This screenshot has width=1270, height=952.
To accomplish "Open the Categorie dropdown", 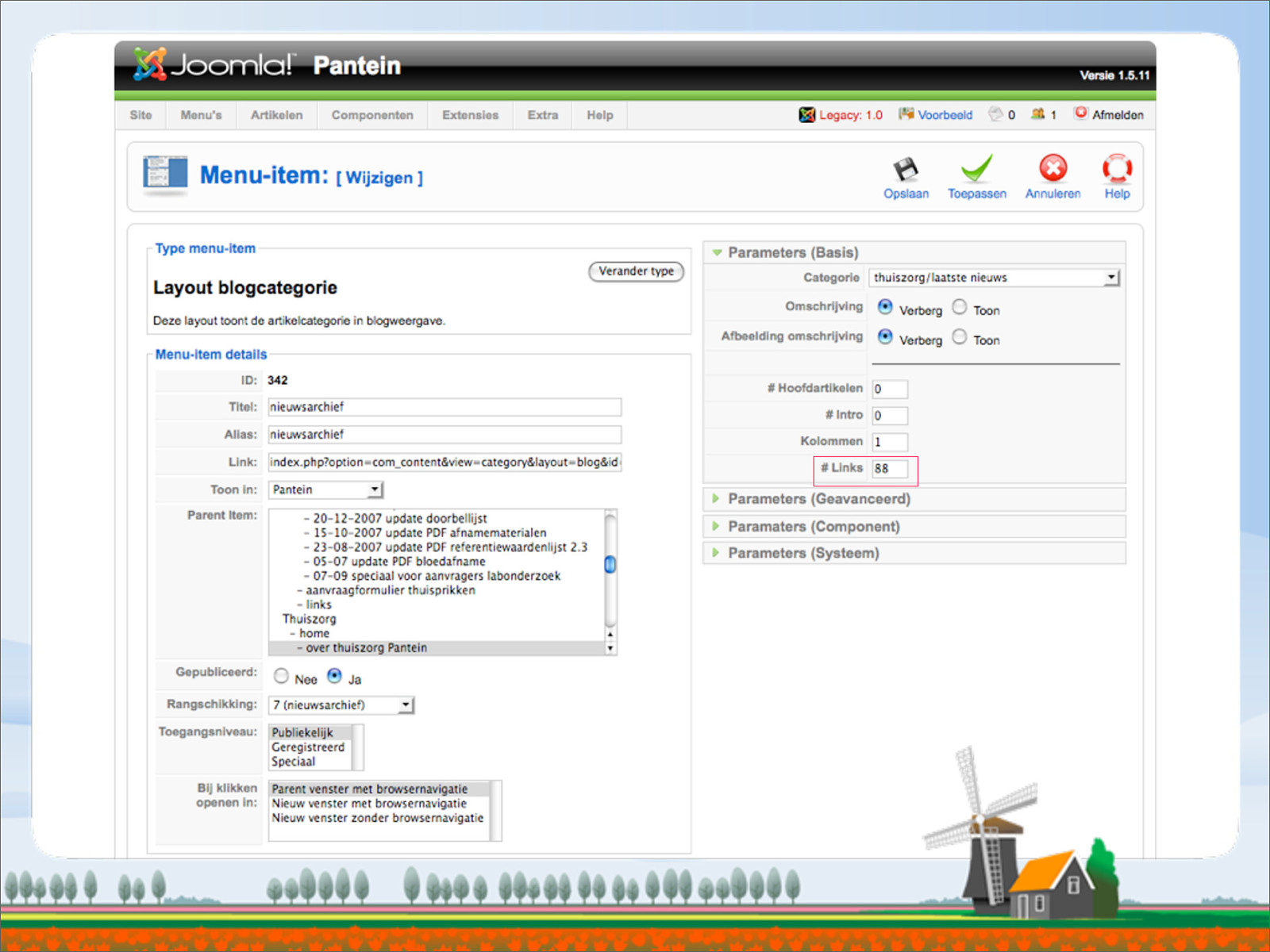I will 994,278.
